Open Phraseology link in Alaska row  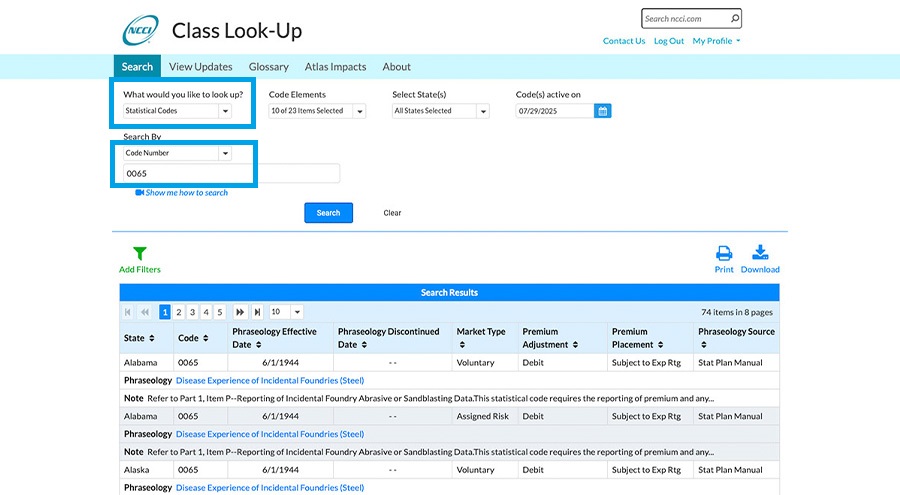pyautogui.click(x=270, y=487)
